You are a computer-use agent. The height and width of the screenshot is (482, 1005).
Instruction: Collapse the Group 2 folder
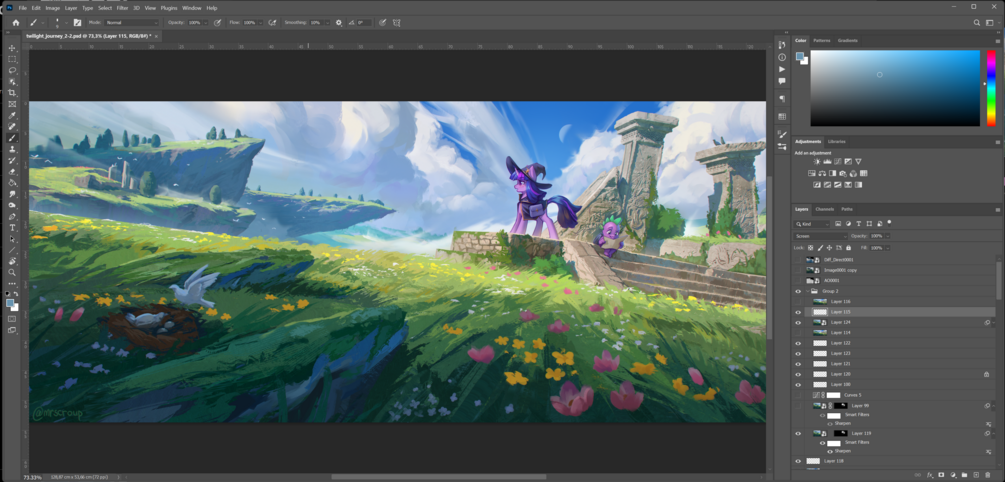807,291
